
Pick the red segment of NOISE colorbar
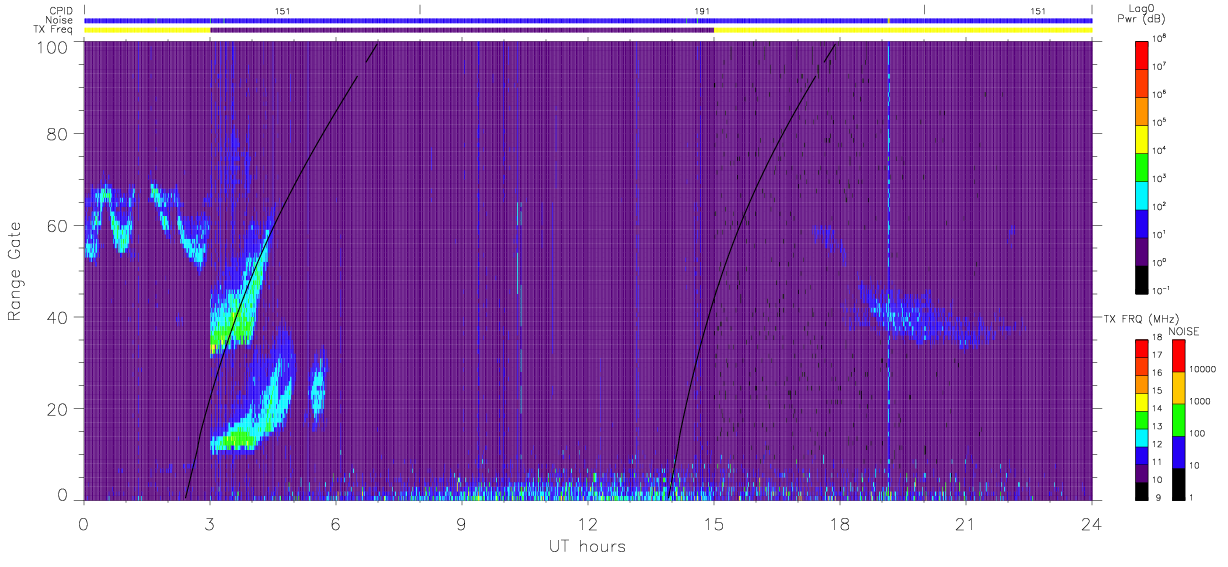coord(1178,356)
